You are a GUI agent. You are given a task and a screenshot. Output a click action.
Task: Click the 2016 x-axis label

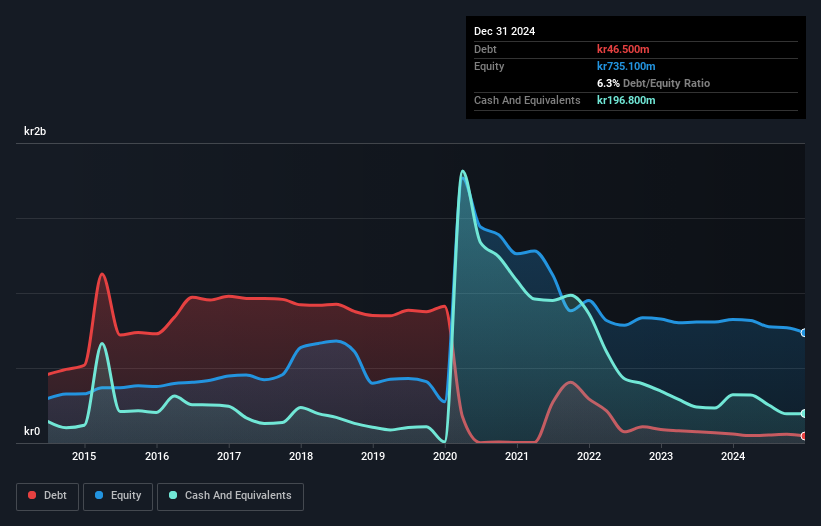click(157, 456)
